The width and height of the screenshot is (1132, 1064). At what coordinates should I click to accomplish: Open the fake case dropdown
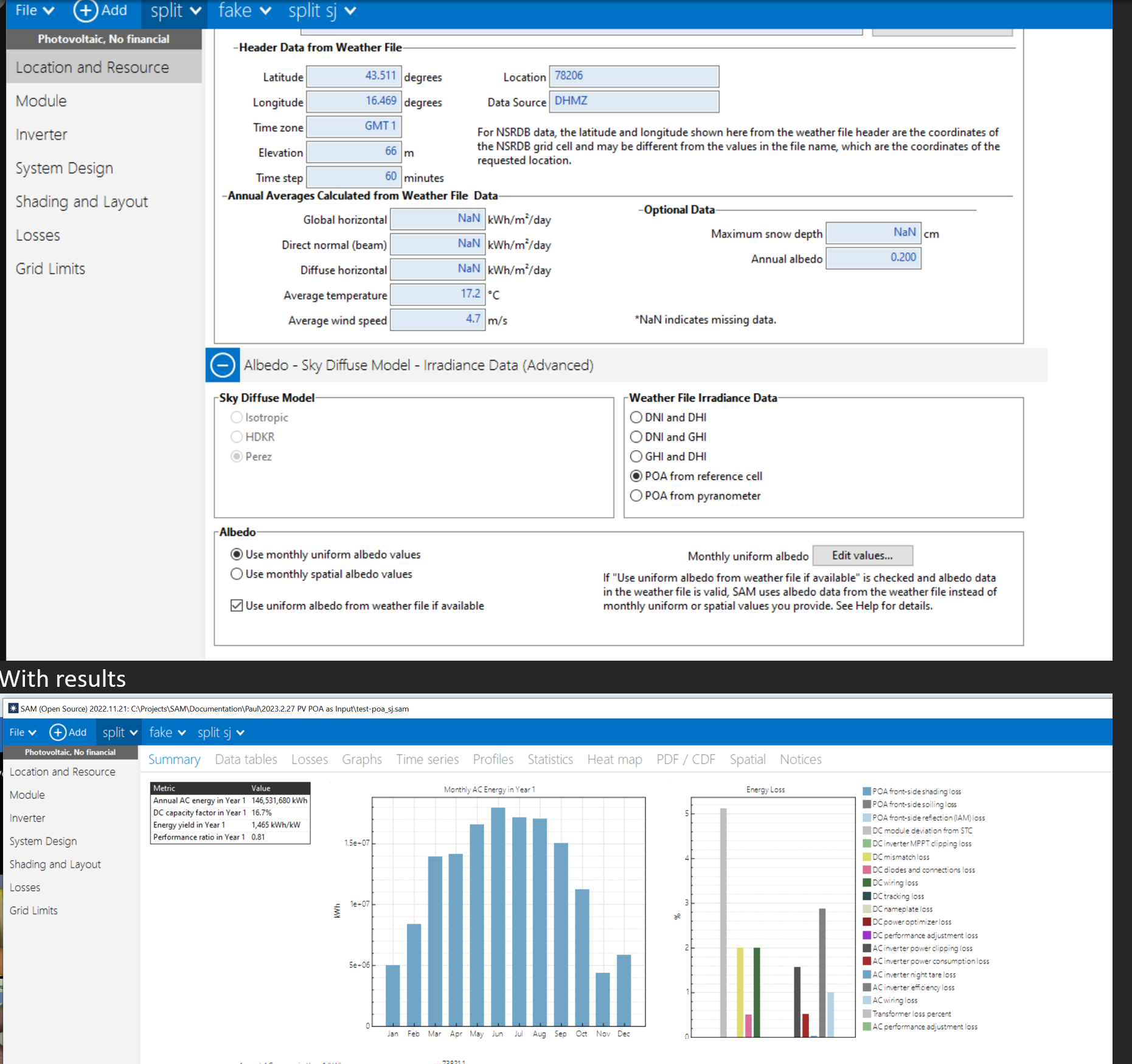pos(243,10)
